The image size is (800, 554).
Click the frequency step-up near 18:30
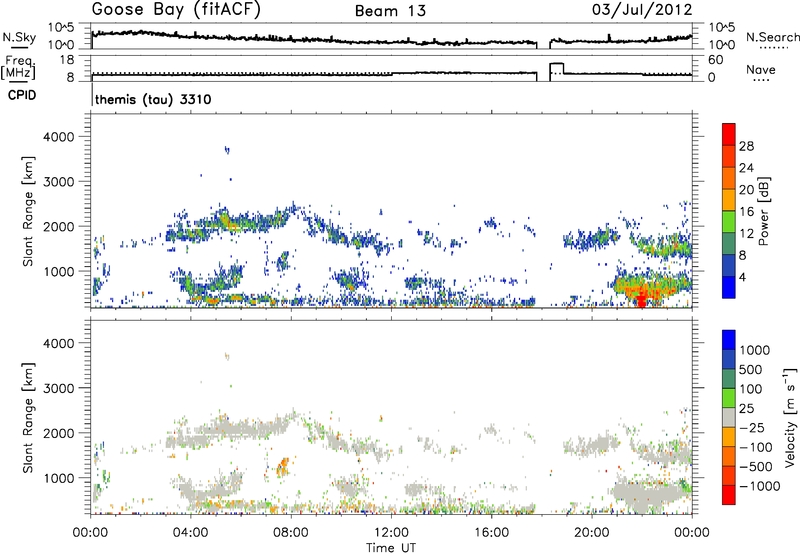[556, 68]
